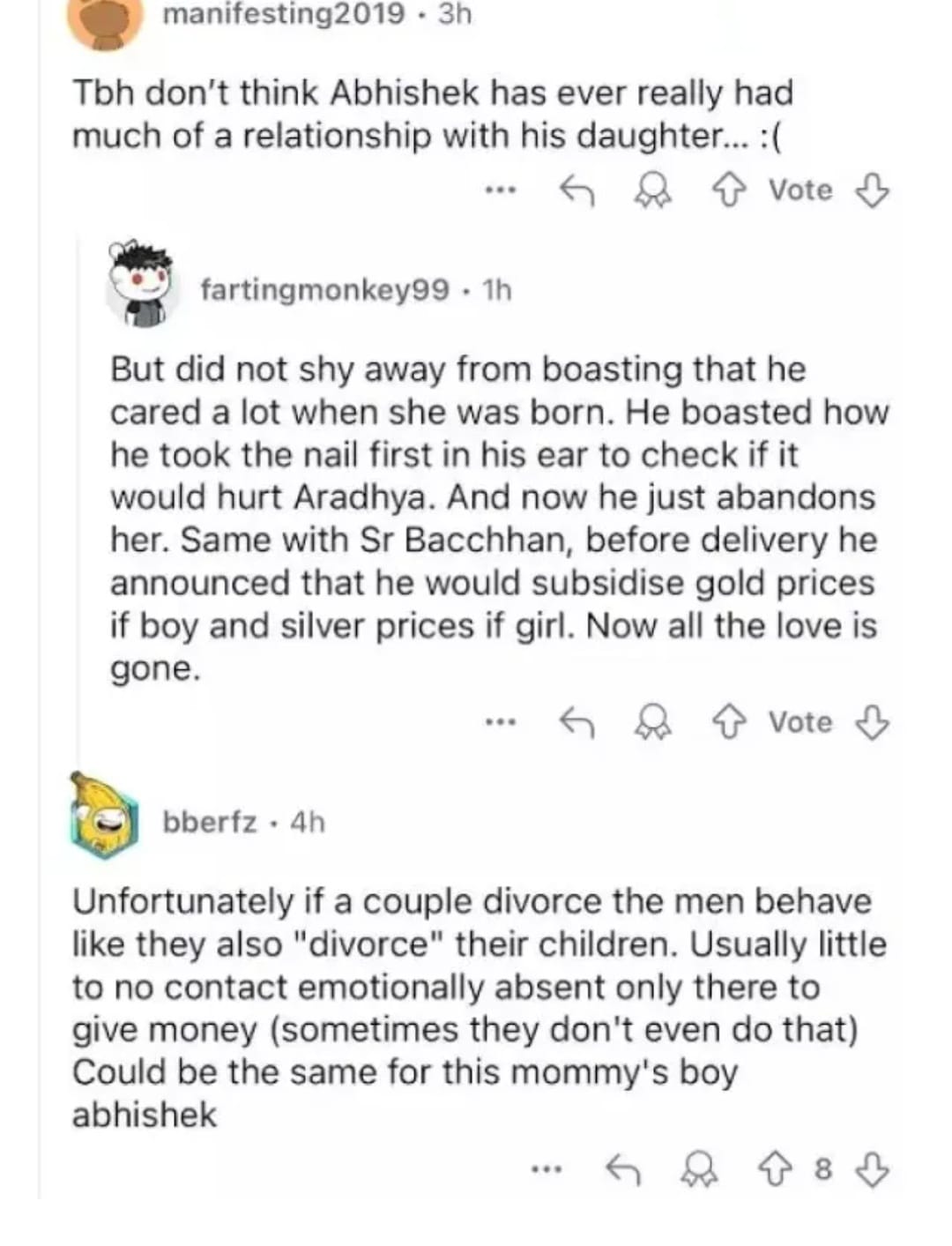Click fartingmonkey99's snoo avatar
This screenshot has height=1246, width=952.
(x=142, y=284)
